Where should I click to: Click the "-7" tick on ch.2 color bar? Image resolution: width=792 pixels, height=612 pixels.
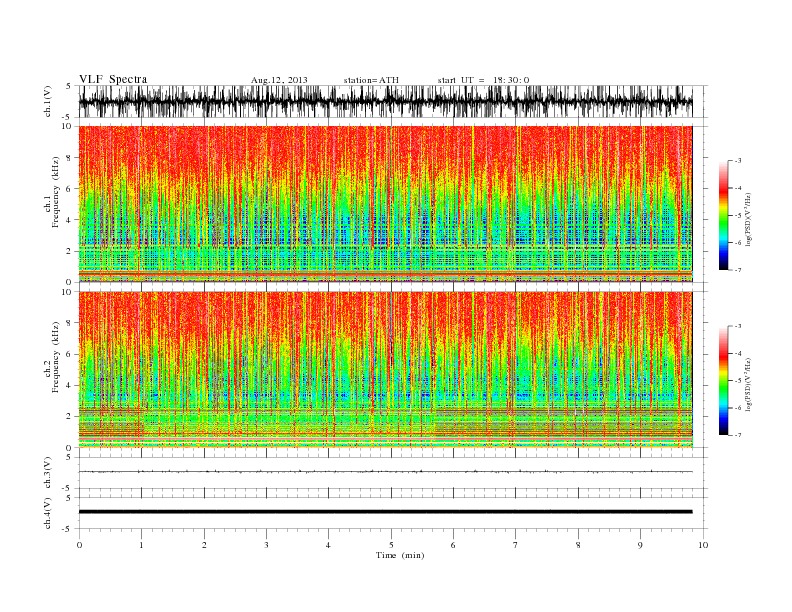[737, 435]
